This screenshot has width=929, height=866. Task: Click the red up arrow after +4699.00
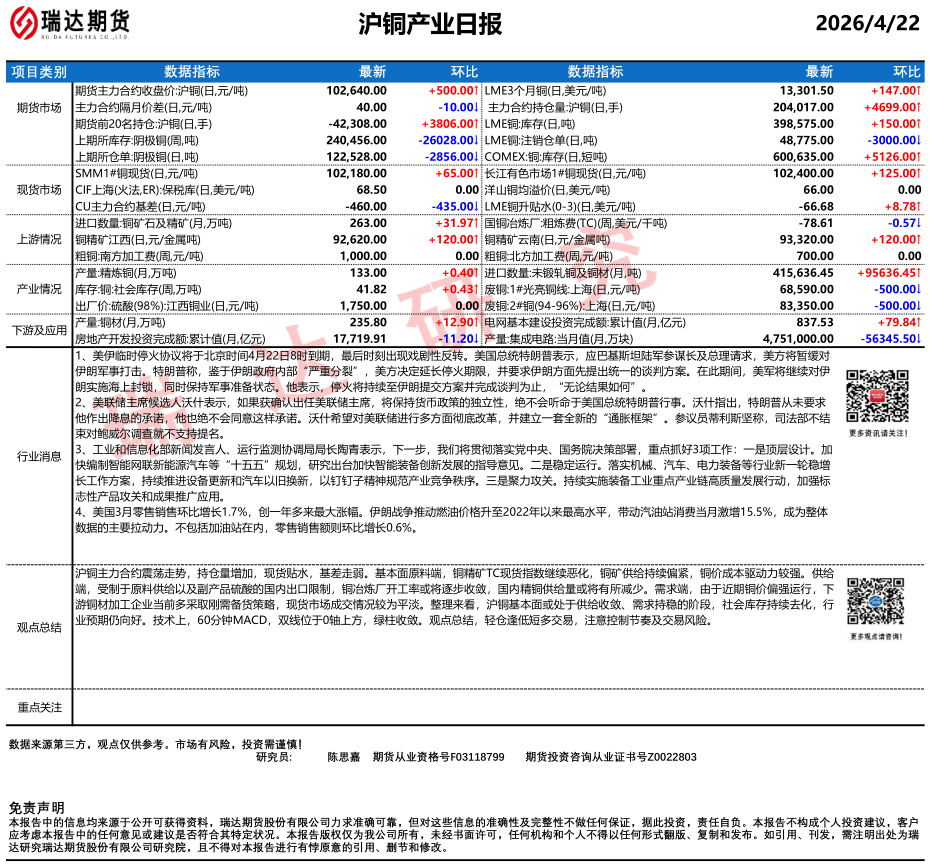[x=916, y=107]
